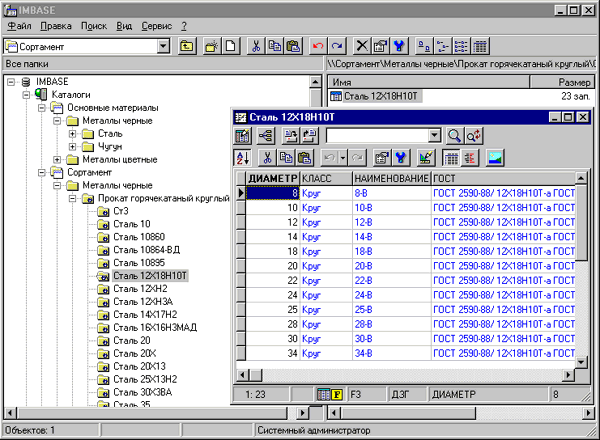Click the magnifier Search icon in table window

click(x=454, y=135)
